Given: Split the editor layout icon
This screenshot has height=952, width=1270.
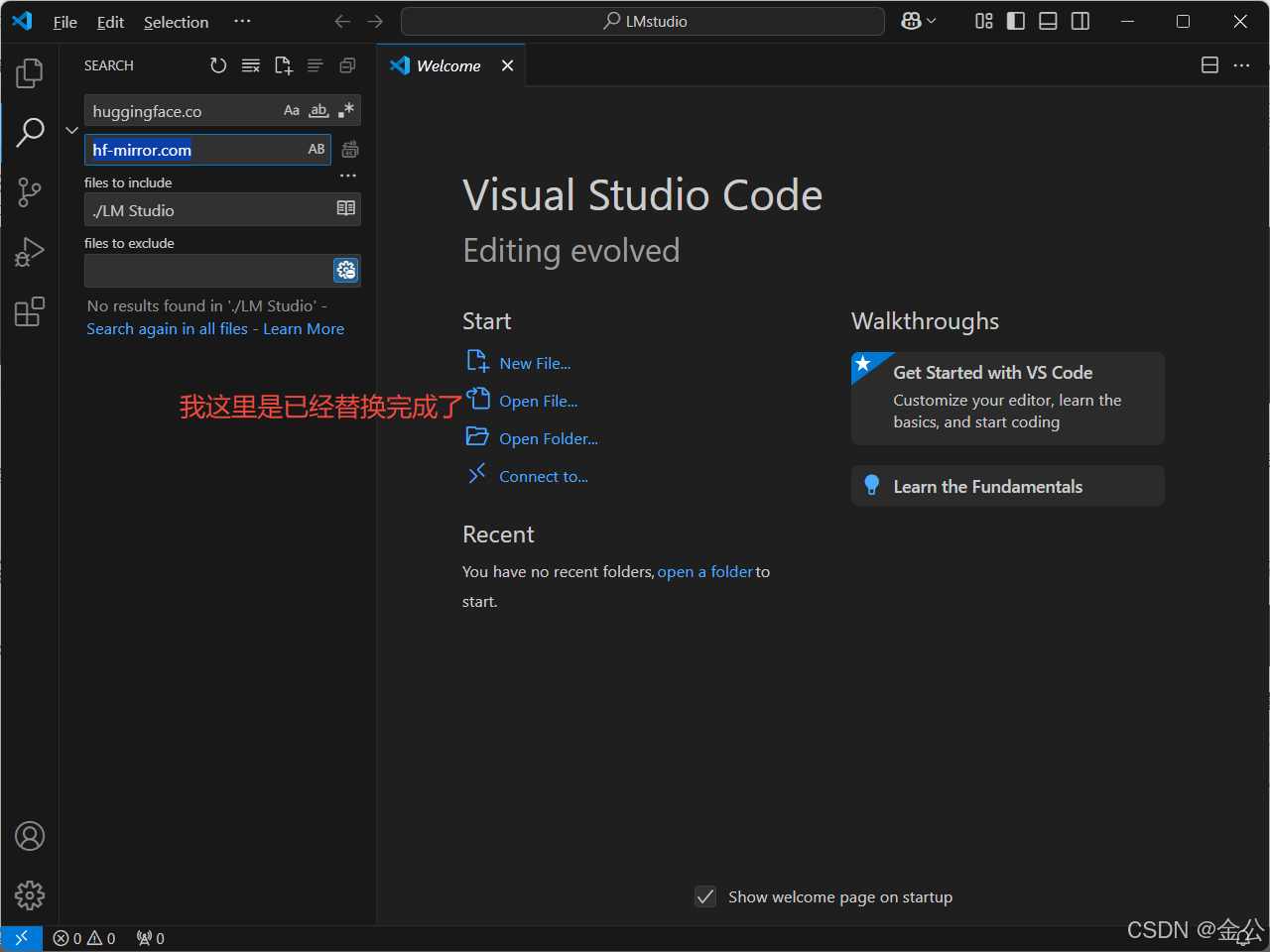Looking at the screenshot, I should pyautogui.click(x=1209, y=65).
